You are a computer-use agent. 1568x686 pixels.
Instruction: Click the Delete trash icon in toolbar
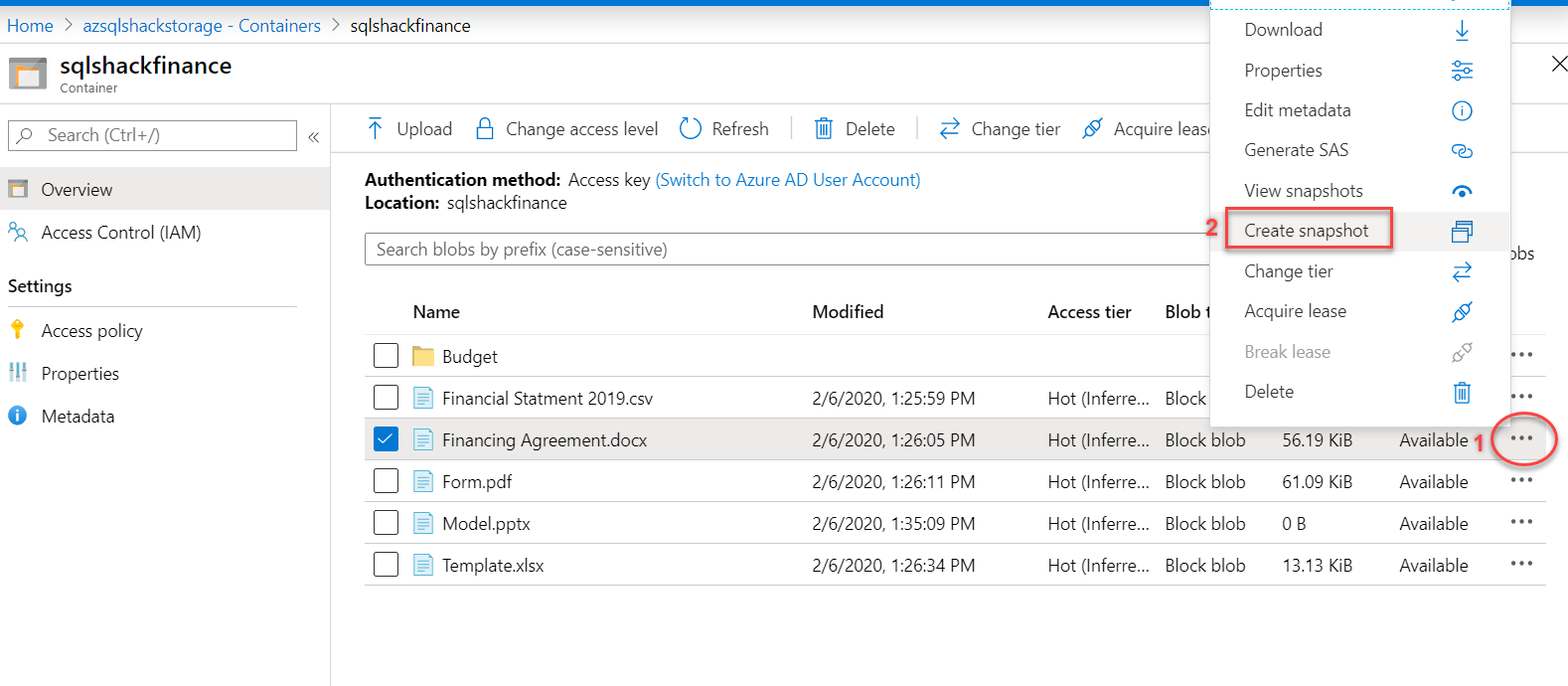click(823, 128)
